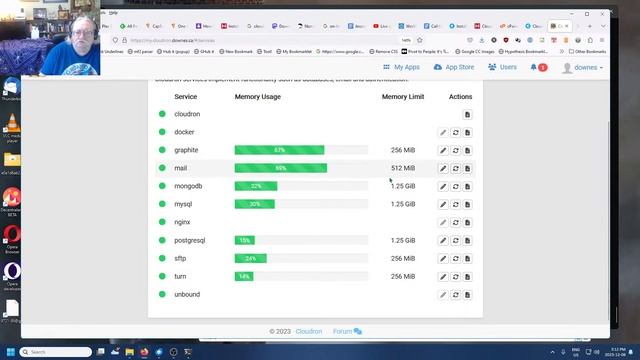Image resolution: width=640 pixels, height=360 pixels.
Task: Click the taskbar Search box
Action: tap(56, 352)
